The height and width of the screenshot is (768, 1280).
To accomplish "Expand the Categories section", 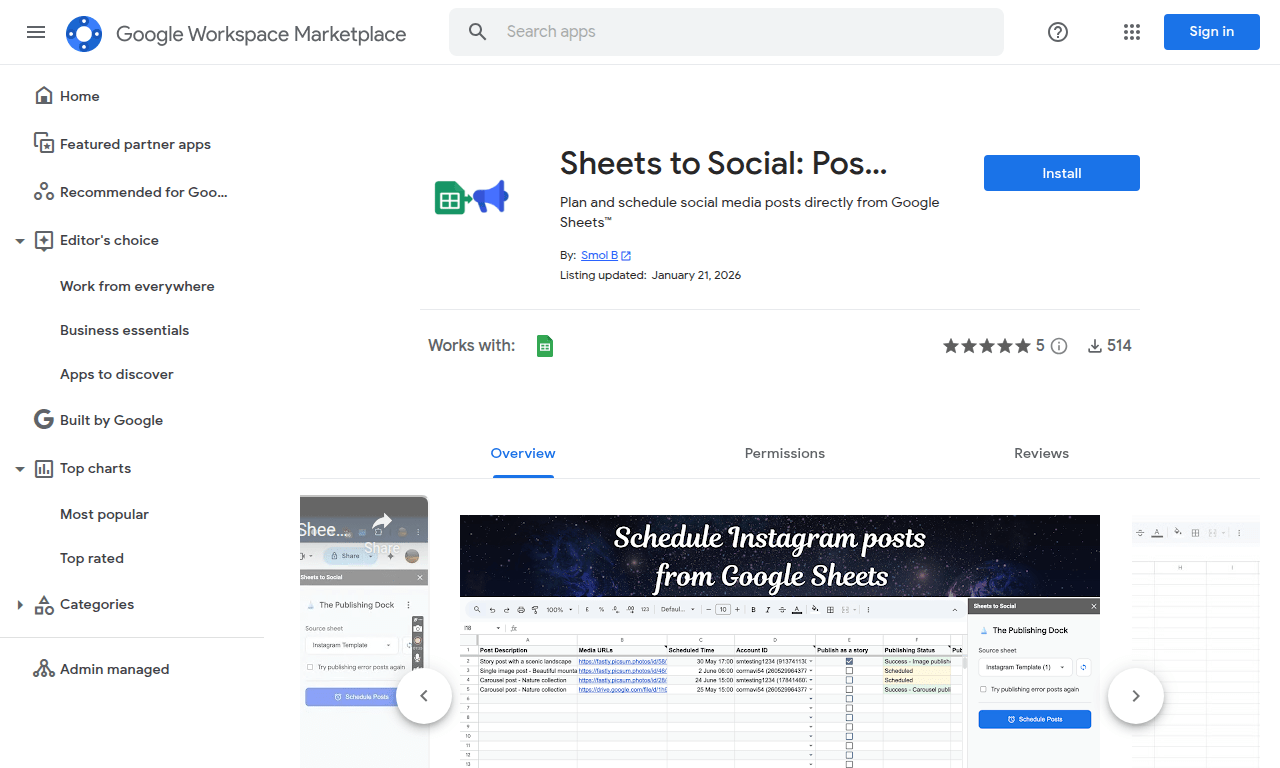I will pyautogui.click(x=20, y=604).
